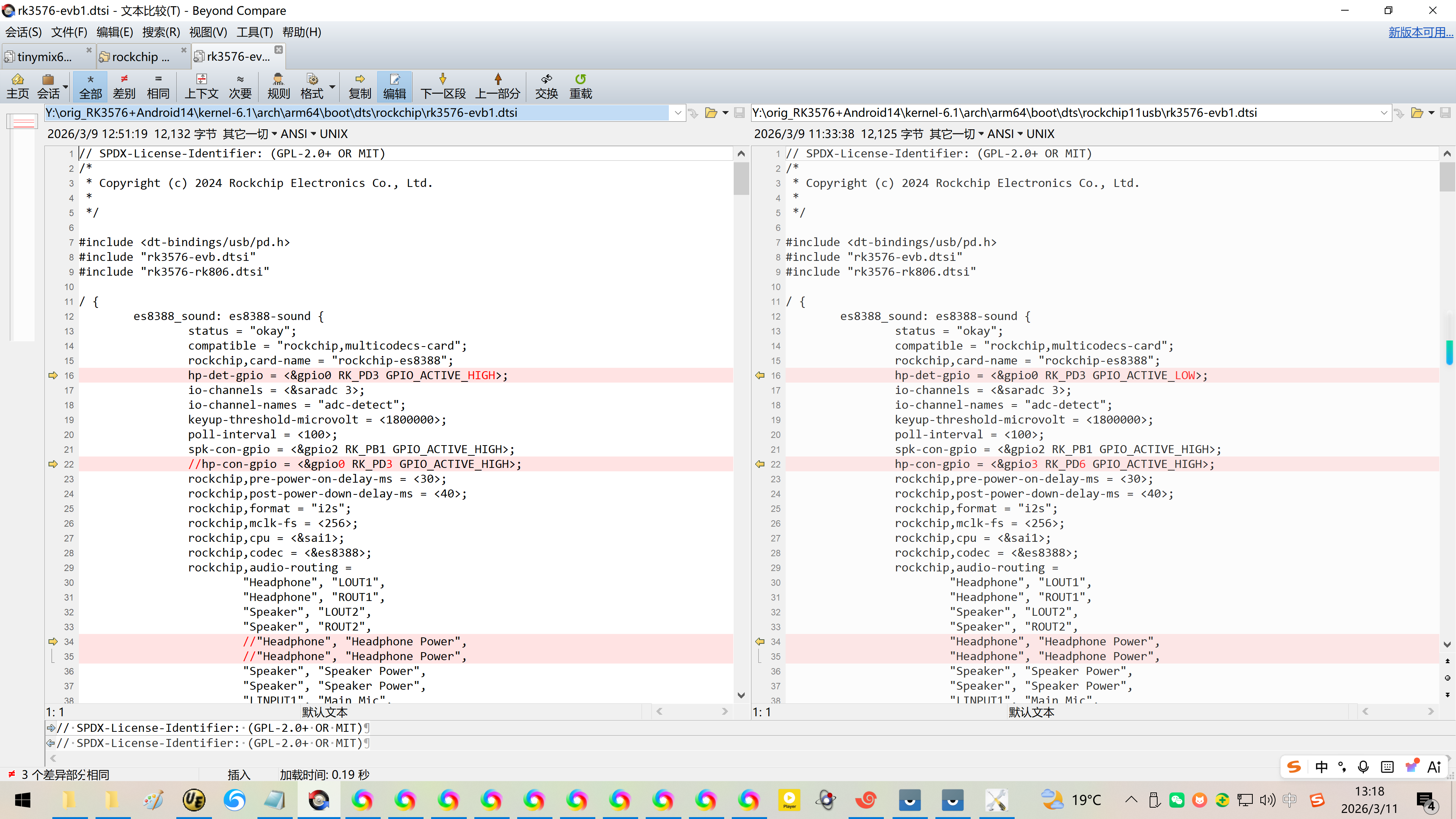Open left file browse folder icon
The width and height of the screenshot is (1456, 819).
[x=711, y=113]
